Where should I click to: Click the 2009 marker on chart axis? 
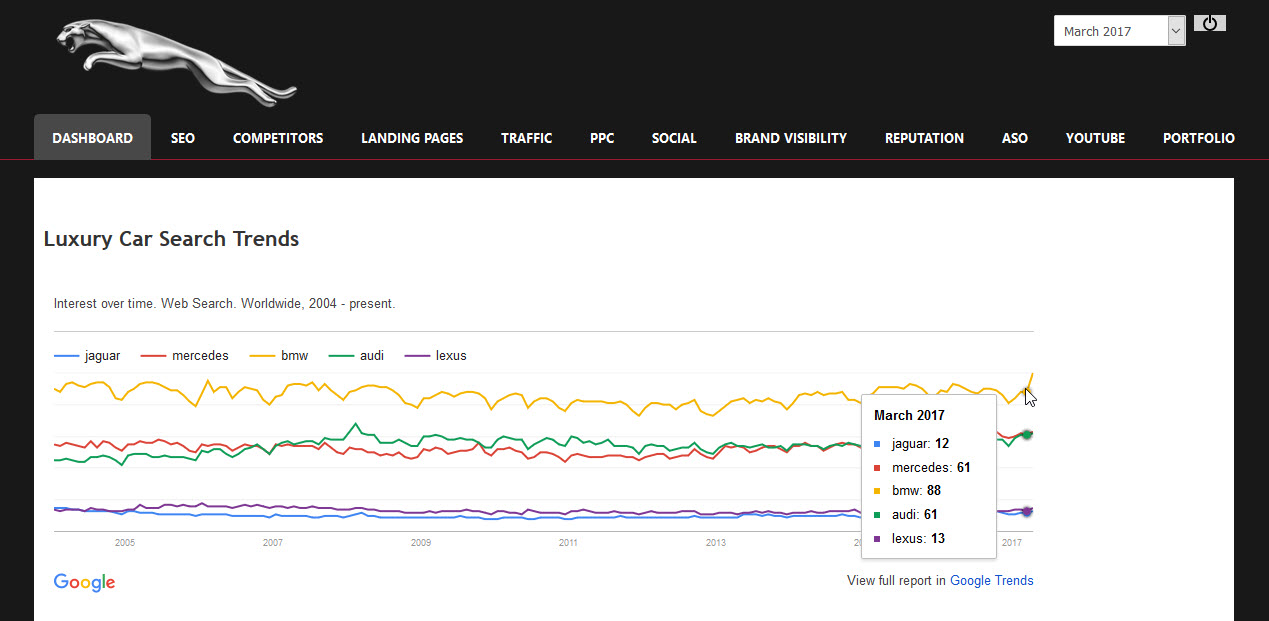421,543
